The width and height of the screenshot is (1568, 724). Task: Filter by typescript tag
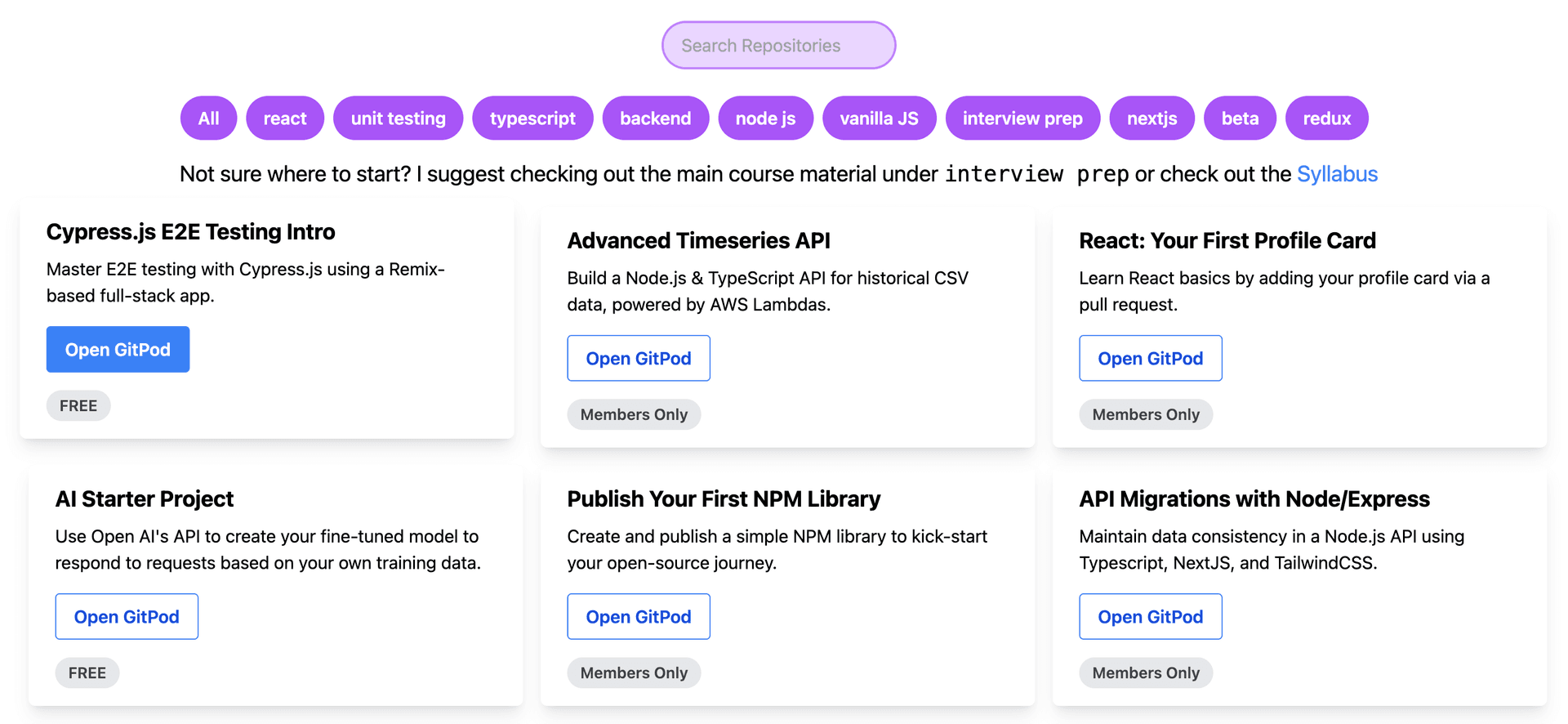pyautogui.click(x=532, y=118)
